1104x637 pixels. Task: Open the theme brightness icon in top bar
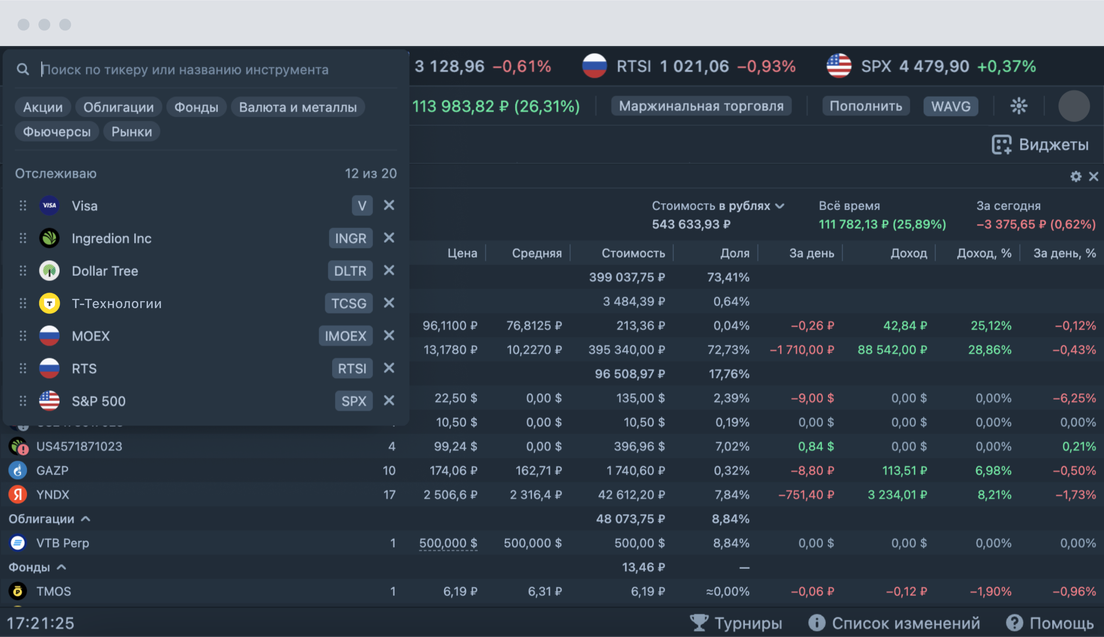click(1019, 106)
